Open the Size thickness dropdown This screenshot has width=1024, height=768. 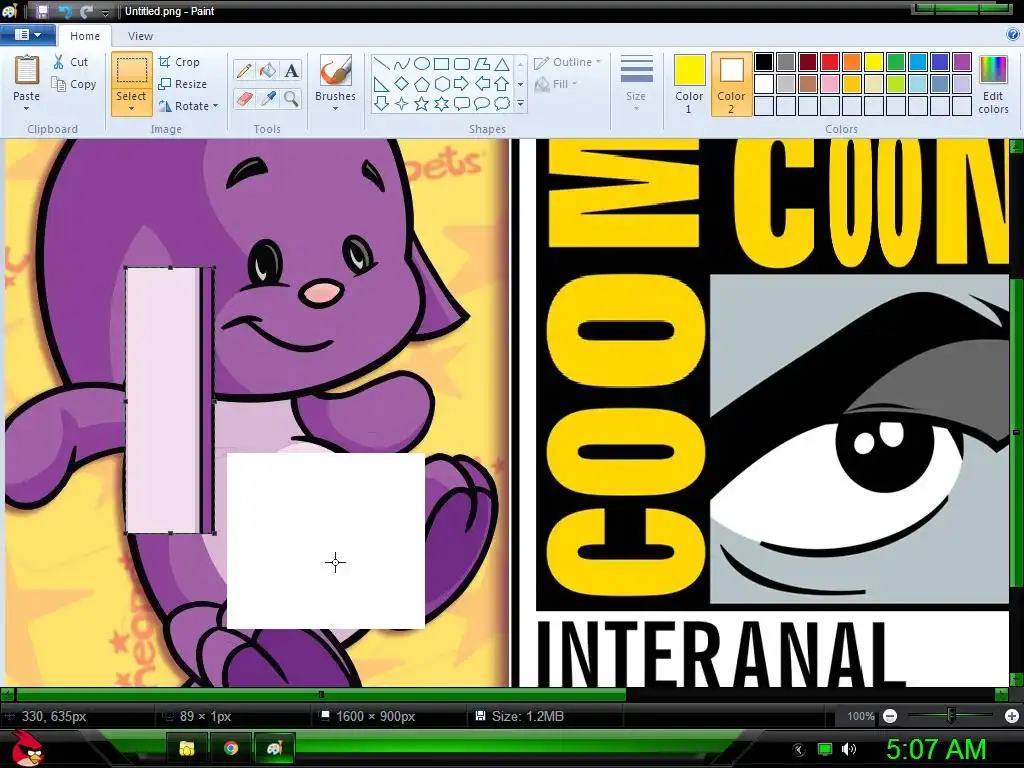click(x=635, y=84)
